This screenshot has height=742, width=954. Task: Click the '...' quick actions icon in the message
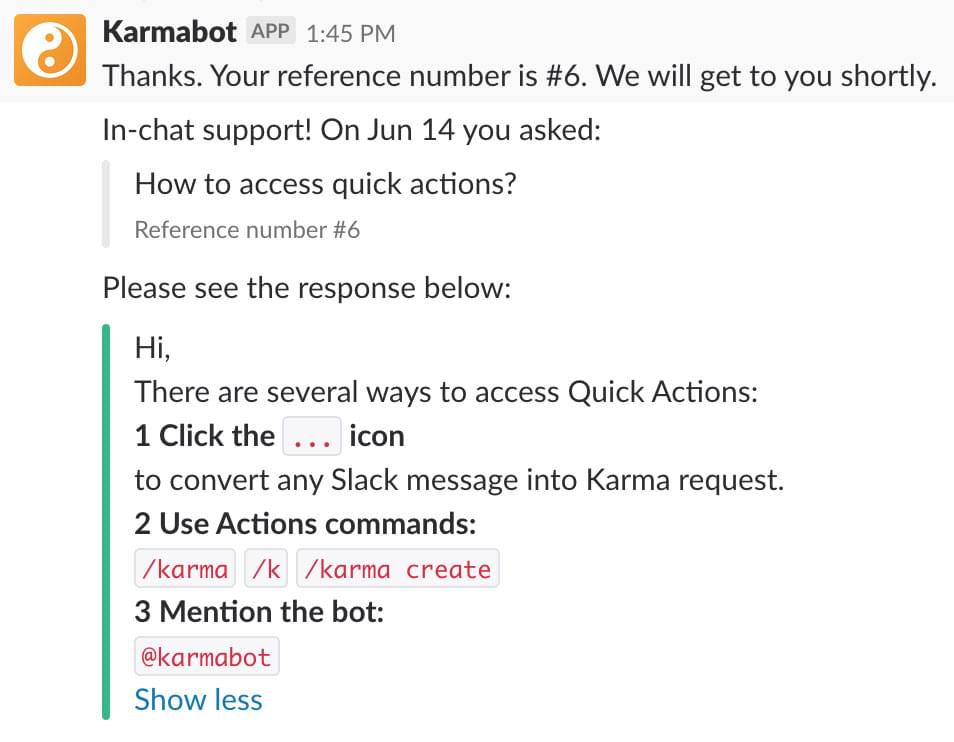pyautogui.click(x=313, y=436)
